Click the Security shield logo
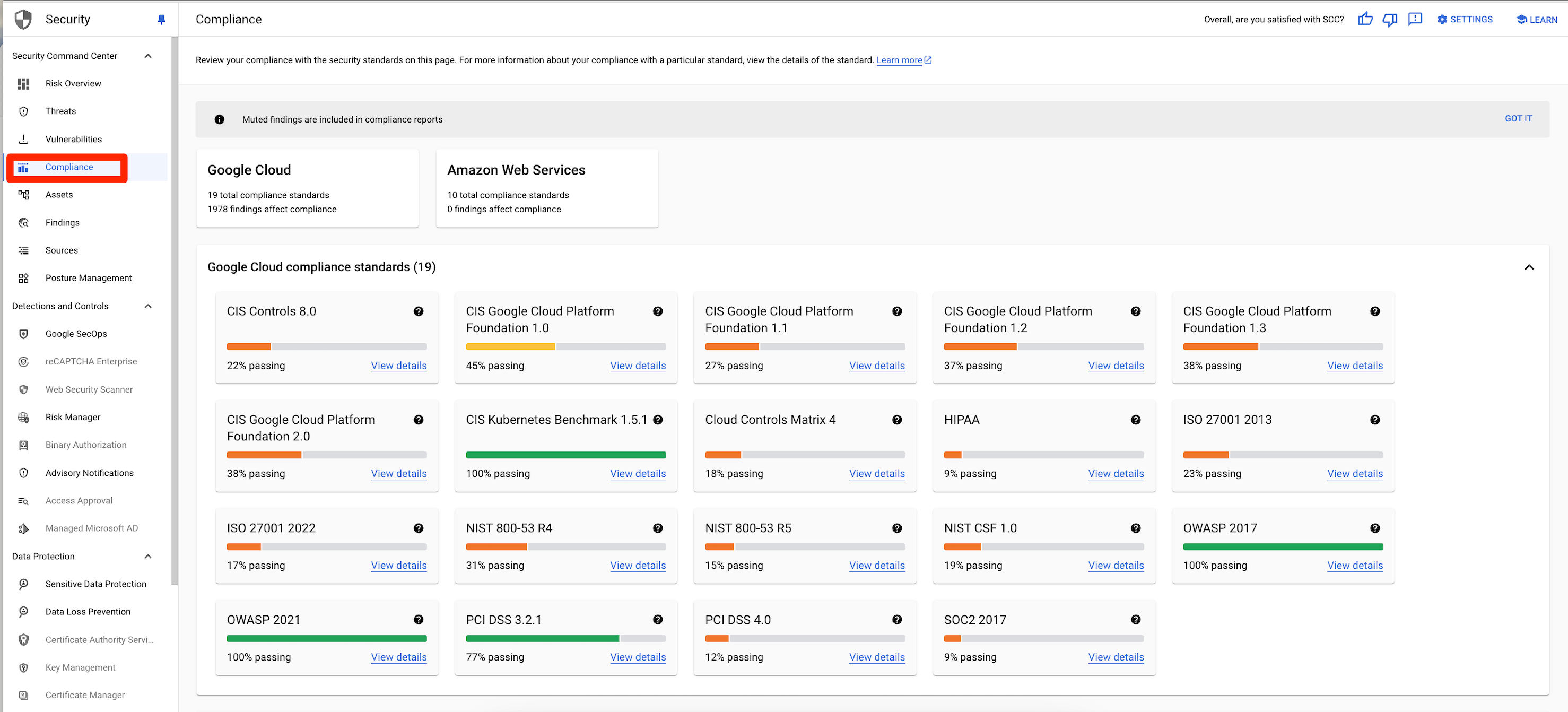The height and width of the screenshot is (712, 1568). (22, 19)
